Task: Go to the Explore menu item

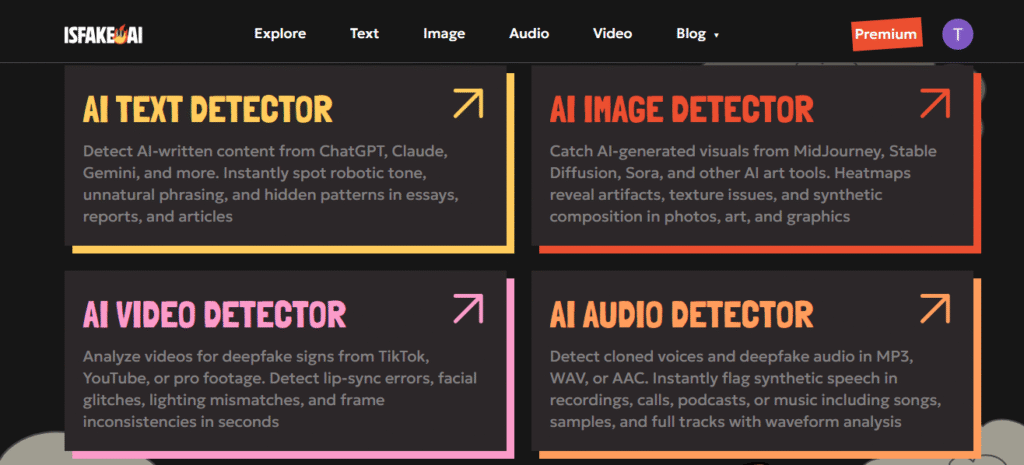Action: 280,34
